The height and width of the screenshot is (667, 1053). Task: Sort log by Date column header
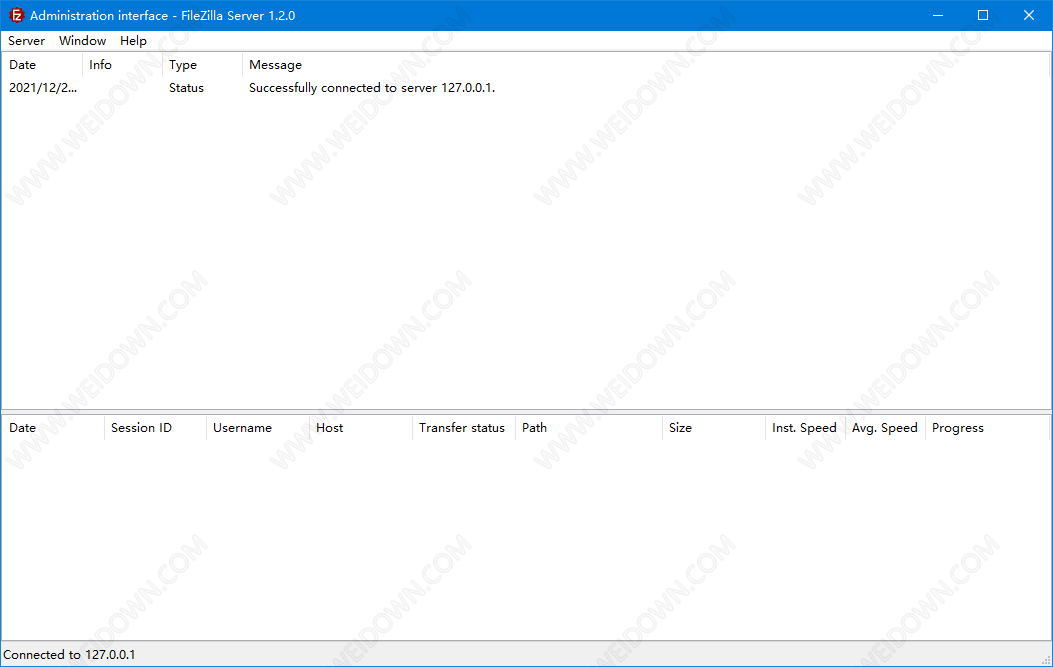(42, 64)
